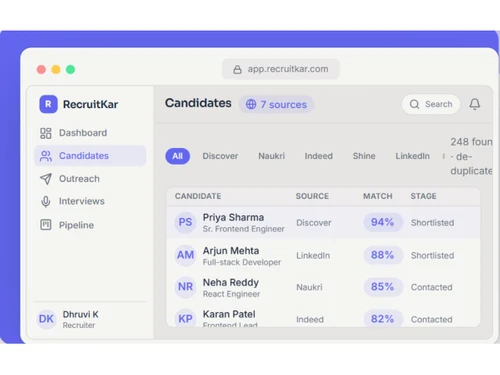The width and height of the screenshot is (500, 375).
Task: Click the DK user avatar
Action: (46, 319)
